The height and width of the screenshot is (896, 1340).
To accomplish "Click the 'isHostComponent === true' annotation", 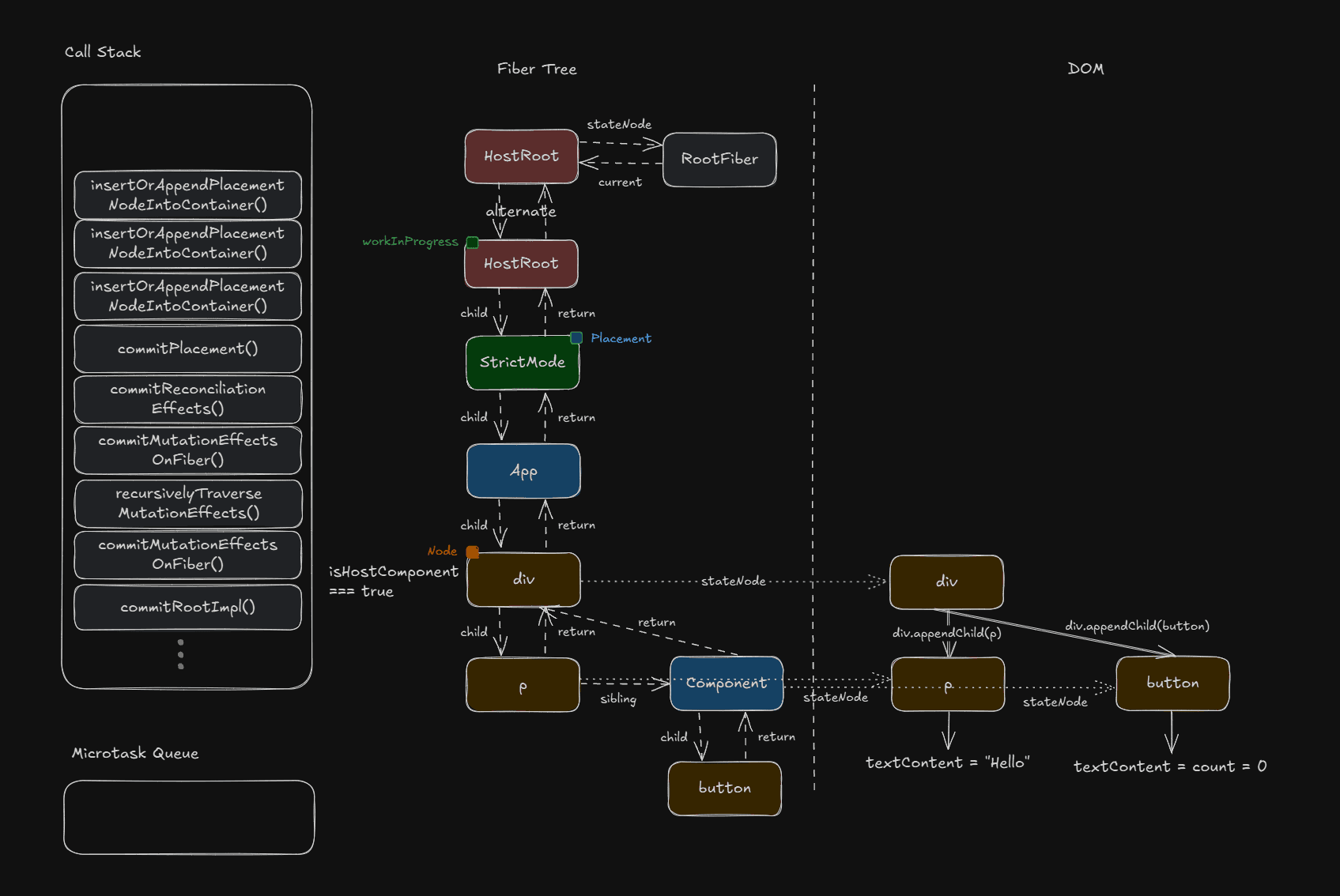I will (x=393, y=582).
